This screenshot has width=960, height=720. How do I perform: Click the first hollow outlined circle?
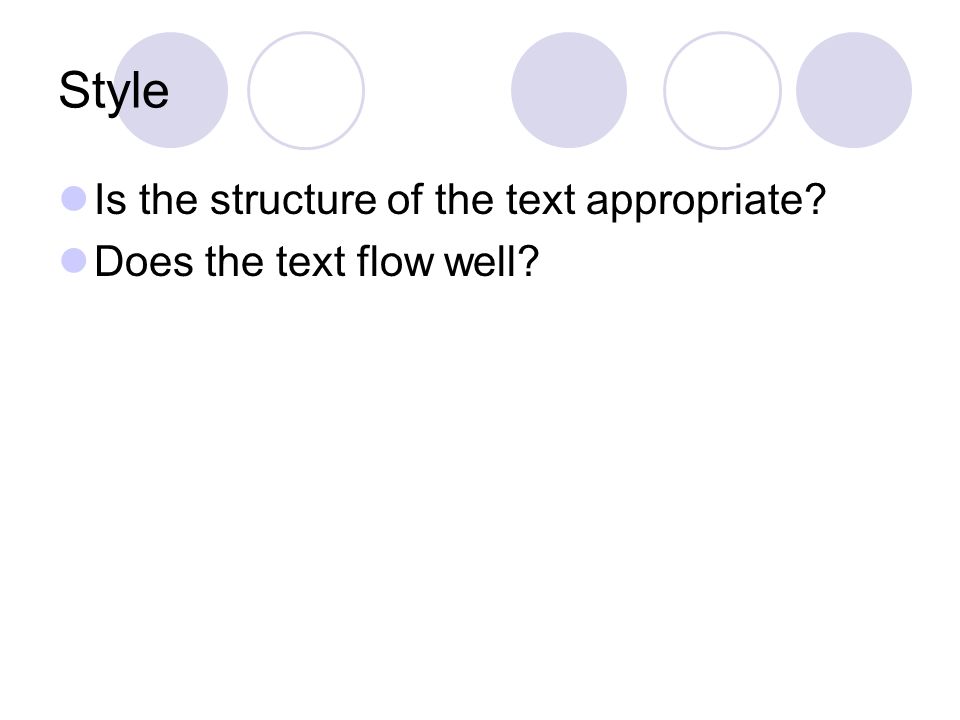(306, 91)
